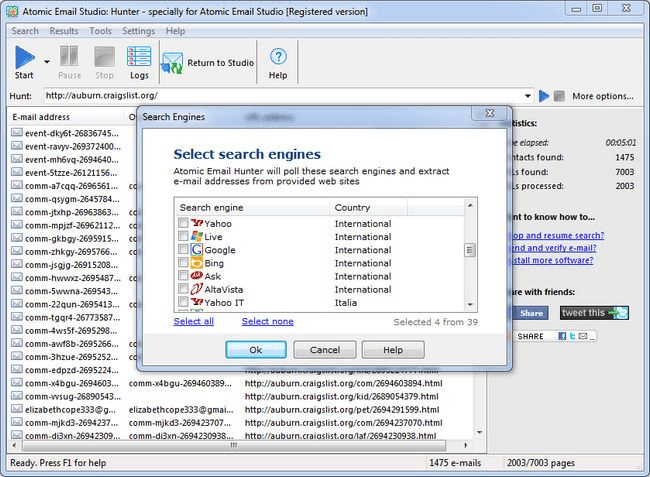Click the email envelope icon in SHARE bar
The height and width of the screenshot is (477, 650).
click(x=583, y=336)
